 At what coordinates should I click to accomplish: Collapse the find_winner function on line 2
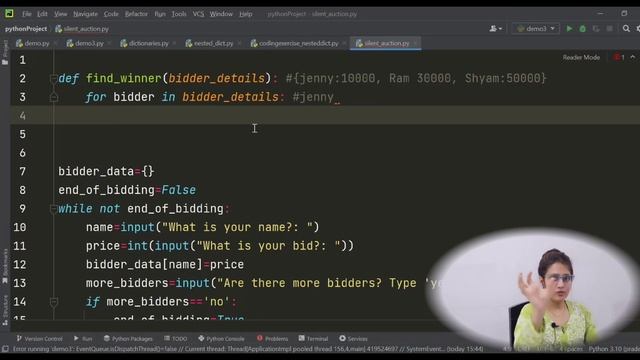coord(53,78)
